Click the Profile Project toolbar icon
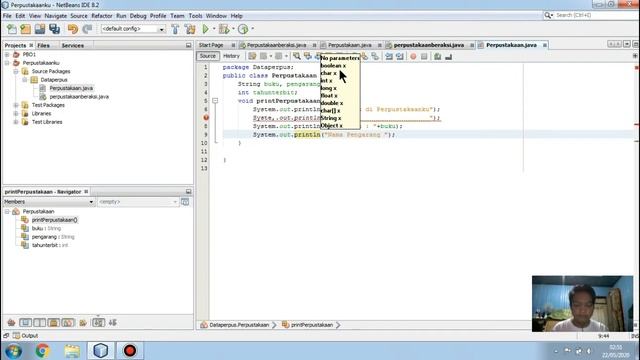 point(243,29)
